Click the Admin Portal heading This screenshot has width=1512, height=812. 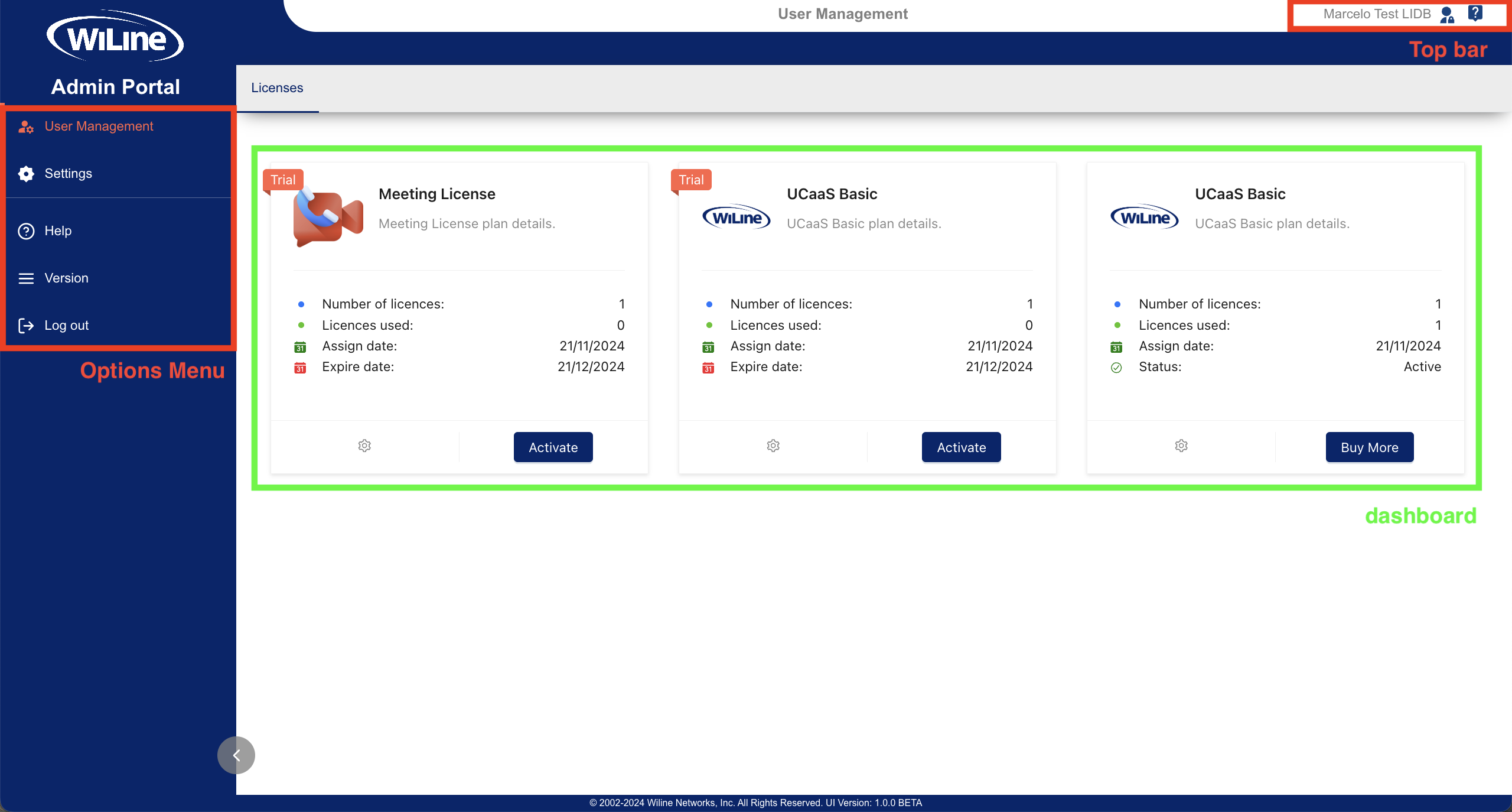pyautogui.click(x=116, y=87)
